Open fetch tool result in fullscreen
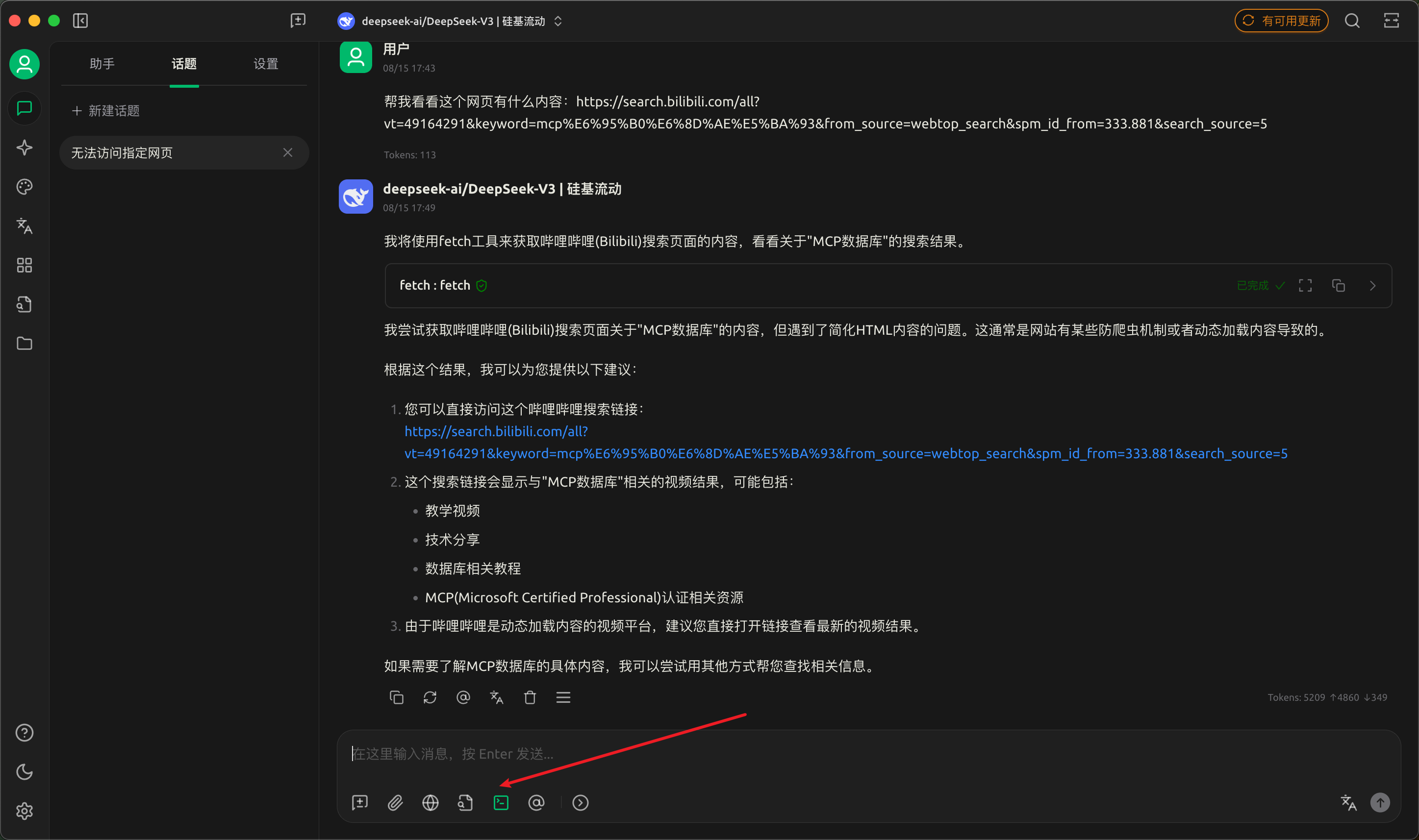The image size is (1419, 840). click(x=1305, y=285)
